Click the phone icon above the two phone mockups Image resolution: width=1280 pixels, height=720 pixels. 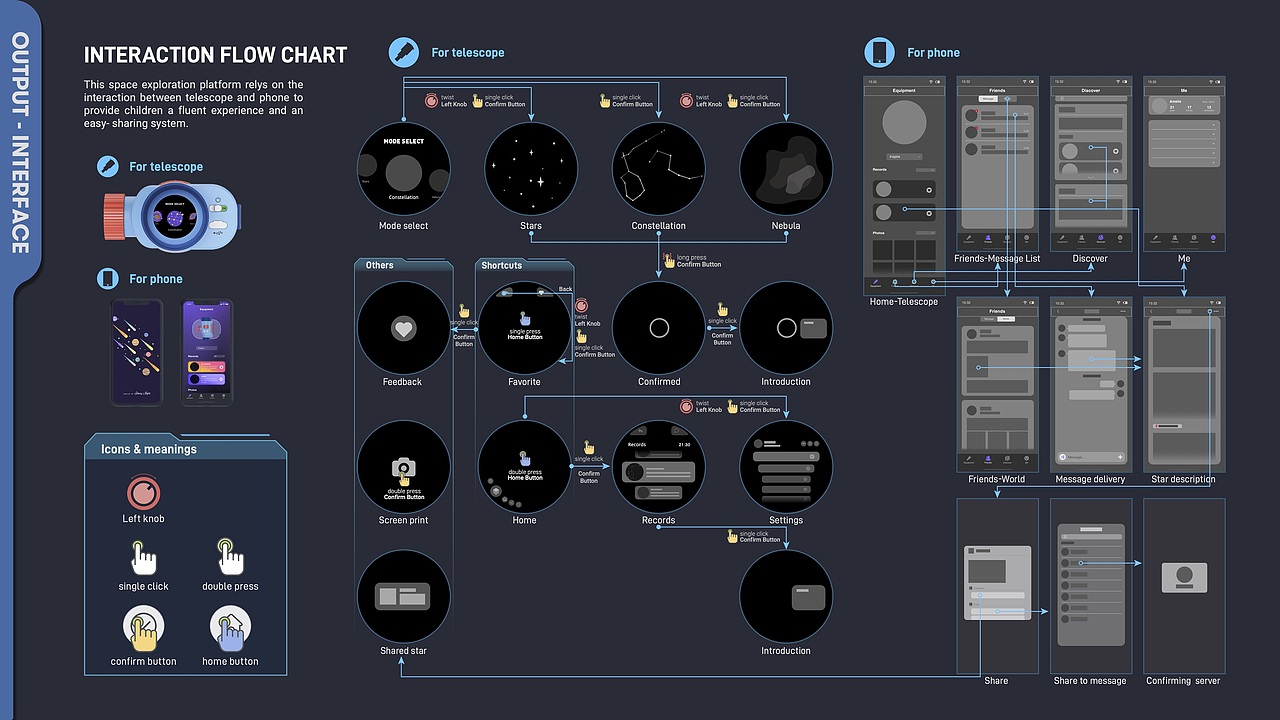pyautogui.click(x=108, y=279)
